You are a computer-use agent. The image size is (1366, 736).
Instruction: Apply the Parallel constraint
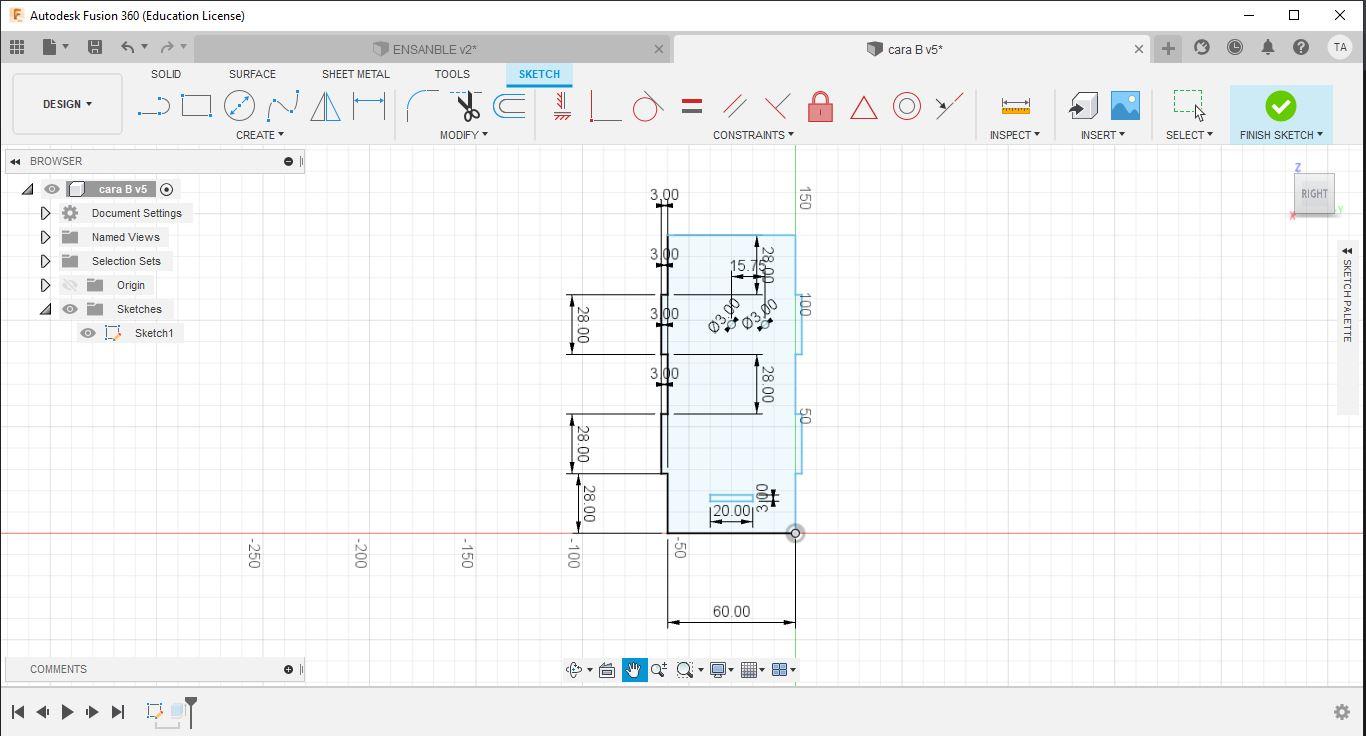(735, 106)
